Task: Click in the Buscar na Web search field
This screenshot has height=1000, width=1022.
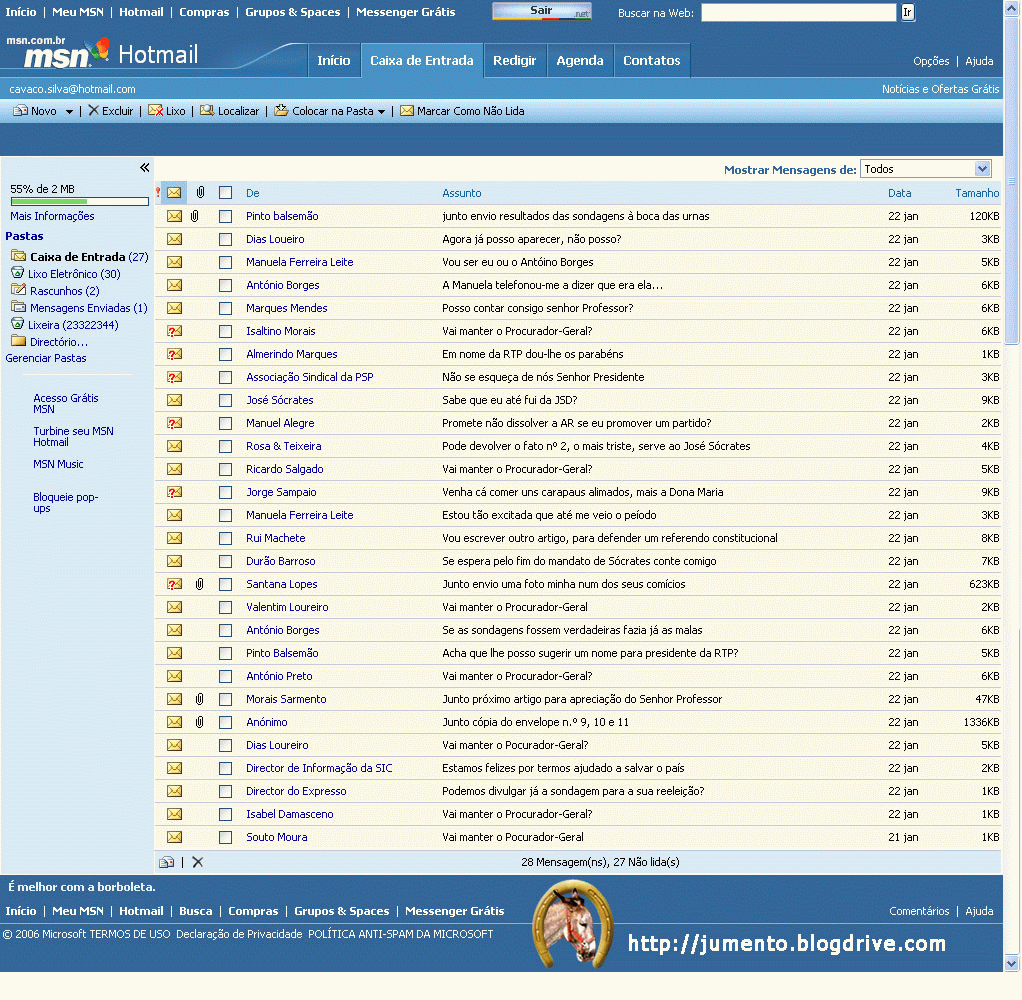Action: [798, 12]
